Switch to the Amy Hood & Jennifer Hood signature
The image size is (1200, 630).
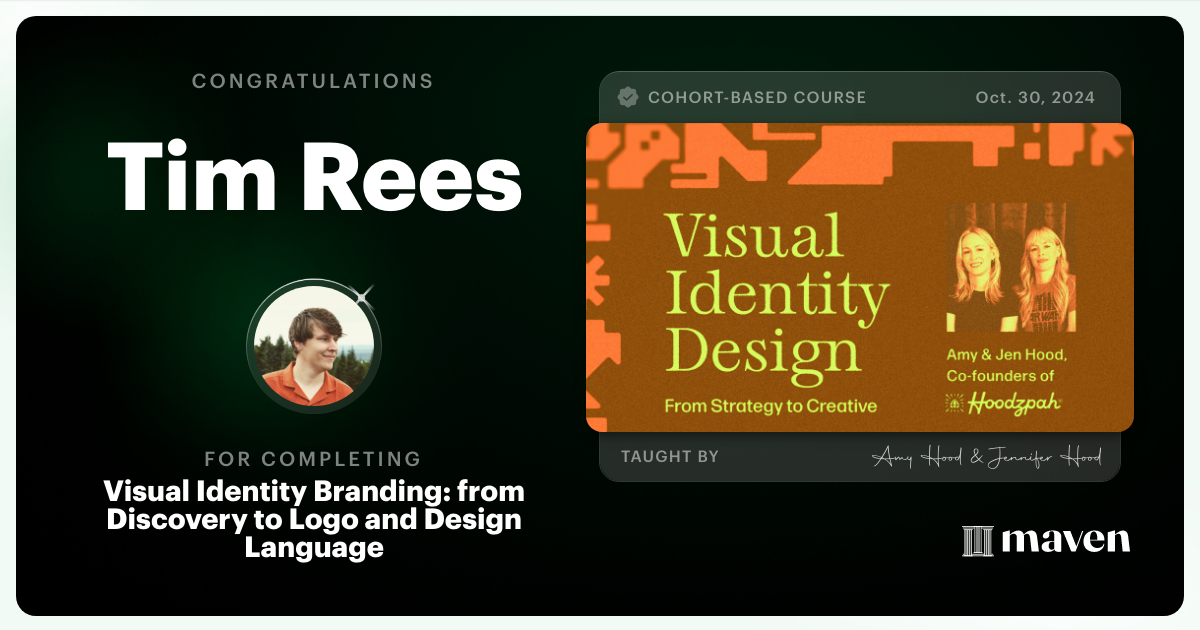(x=990, y=456)
